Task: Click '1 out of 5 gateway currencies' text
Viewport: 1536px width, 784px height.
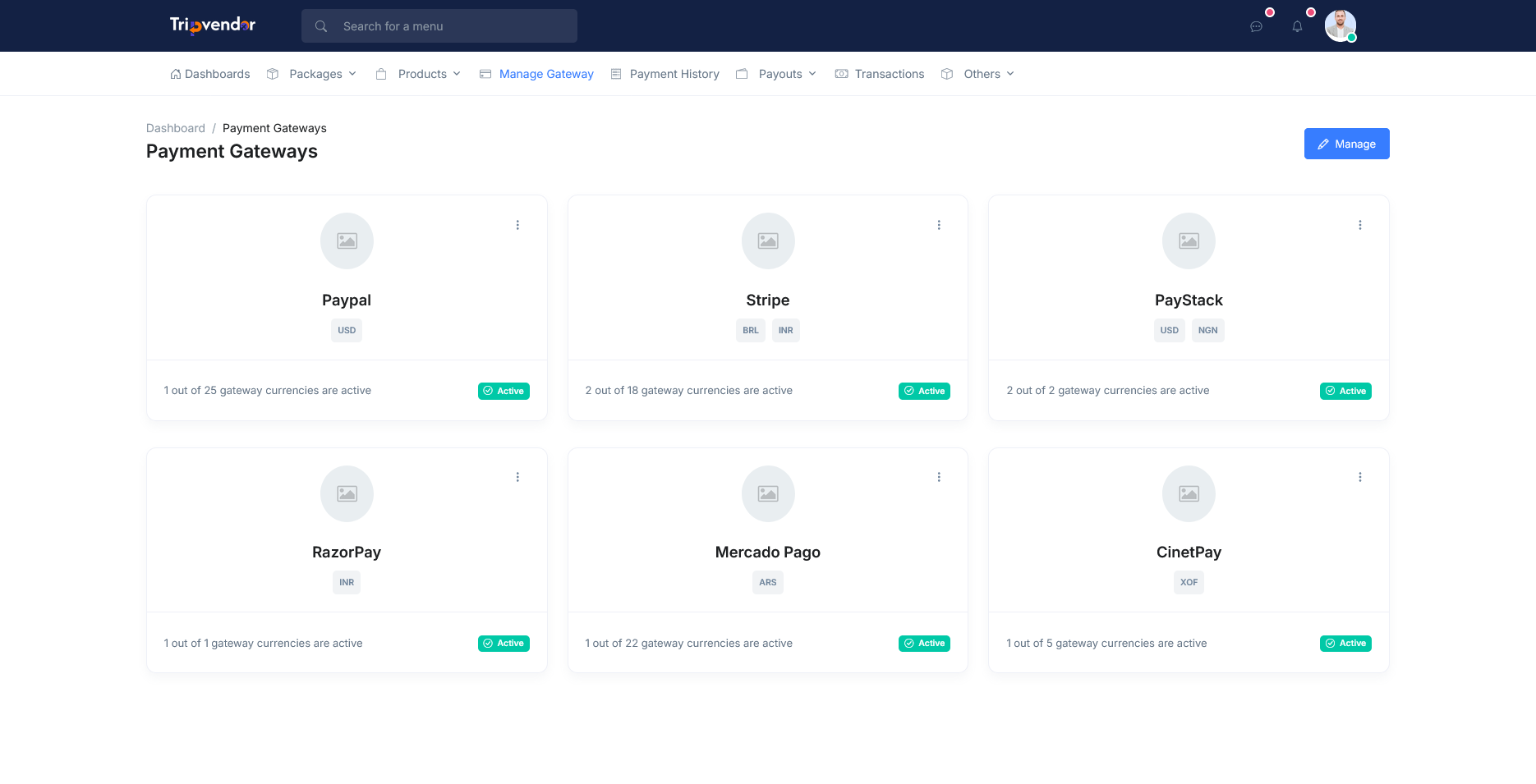Action: point(1106,644)
